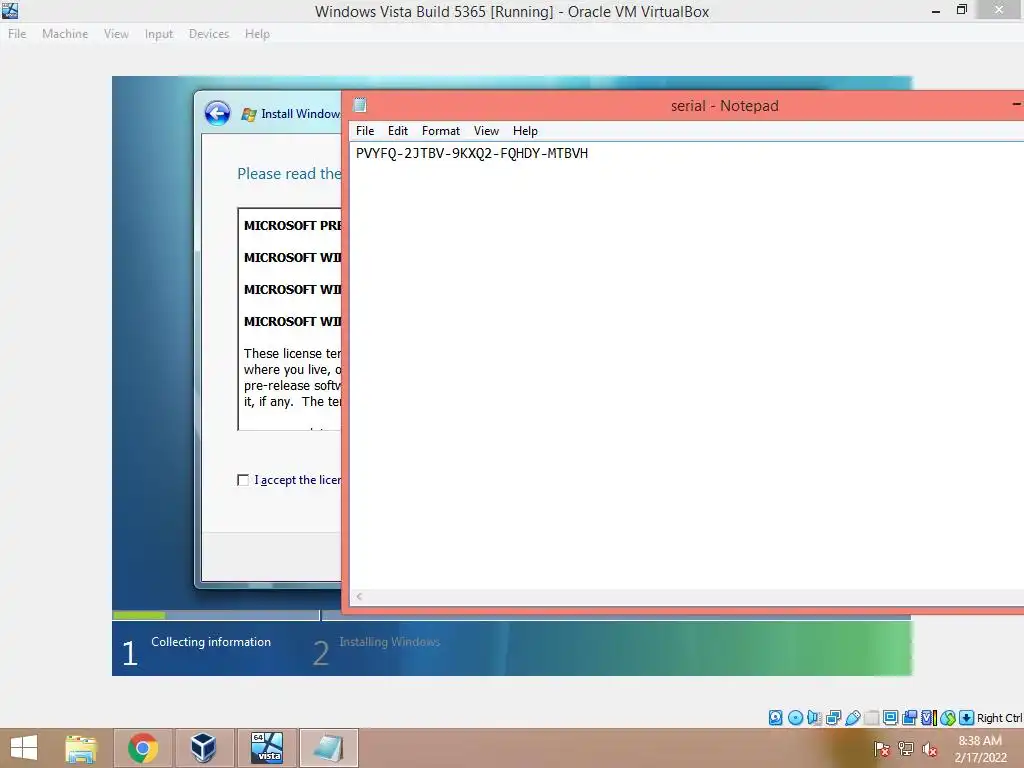Click the network adapters icon in VirtualBox status bar

point(833,718)
